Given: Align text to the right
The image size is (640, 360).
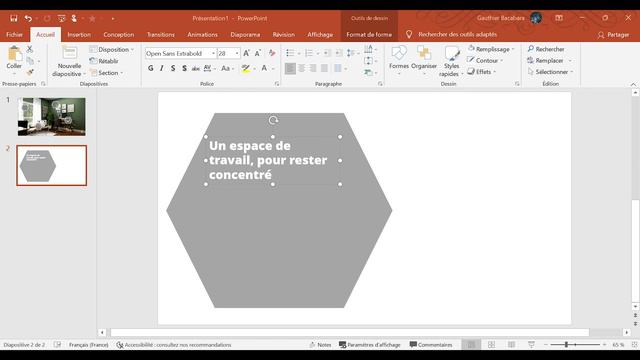Looking at the screenshot, I should click(x=313, y=68).
